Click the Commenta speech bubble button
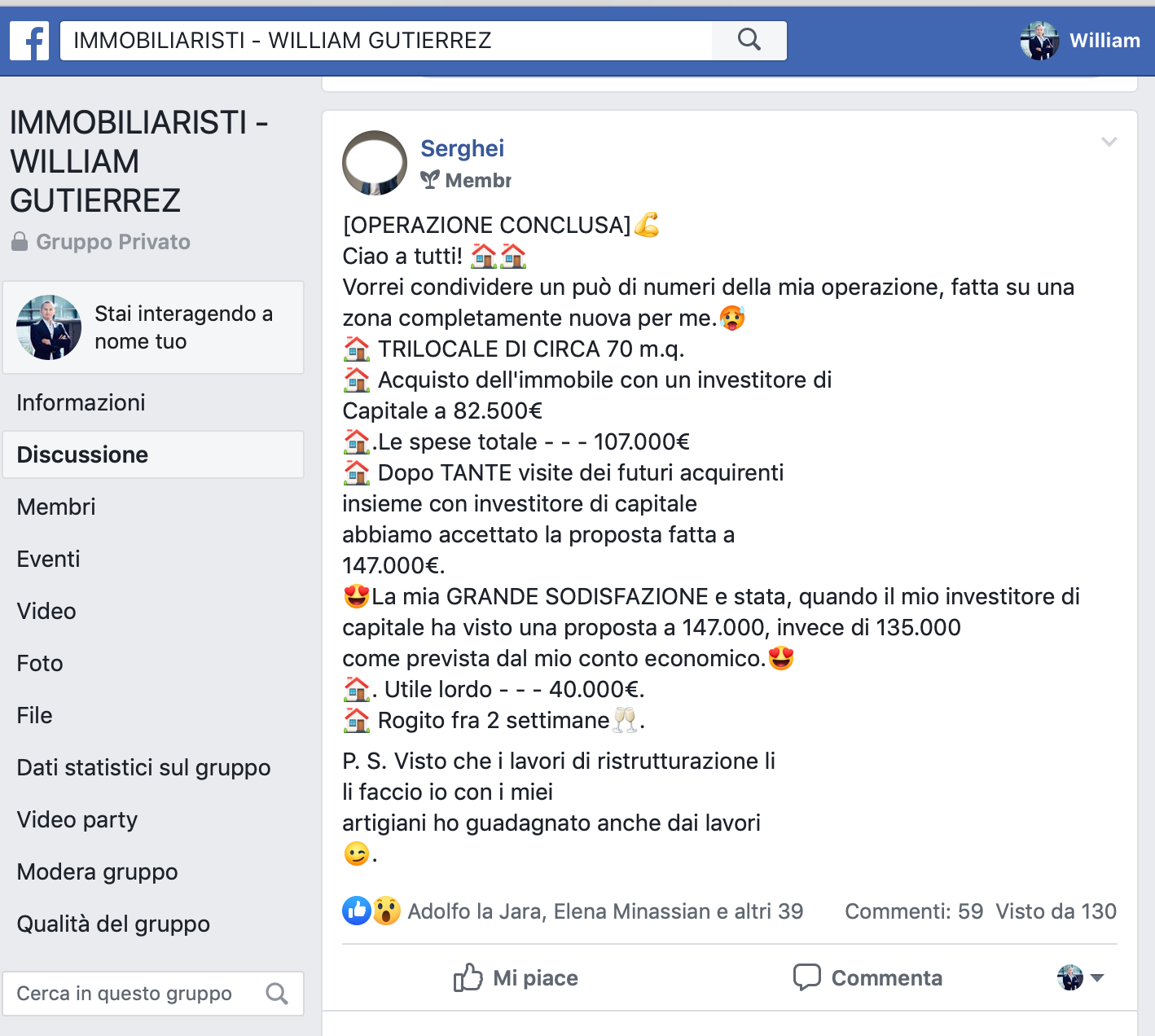The width and height of the screenshot is (1155, 1036). tap(867, 977)
